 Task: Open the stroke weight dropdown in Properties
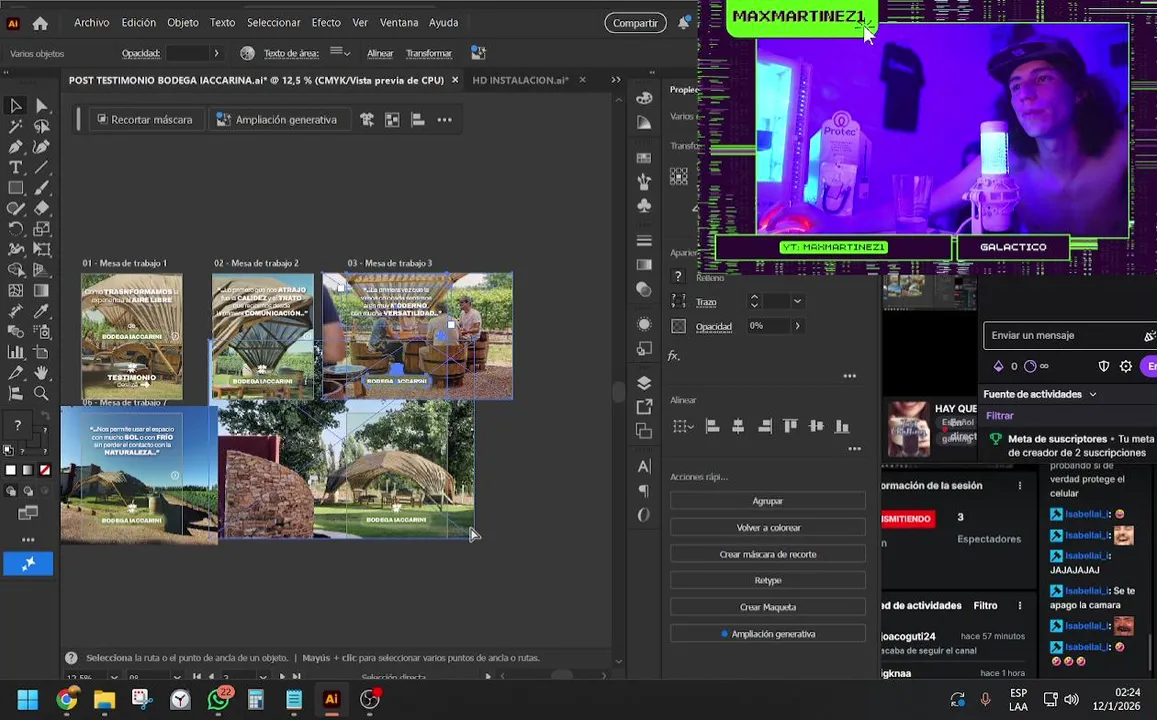[797, 301]
